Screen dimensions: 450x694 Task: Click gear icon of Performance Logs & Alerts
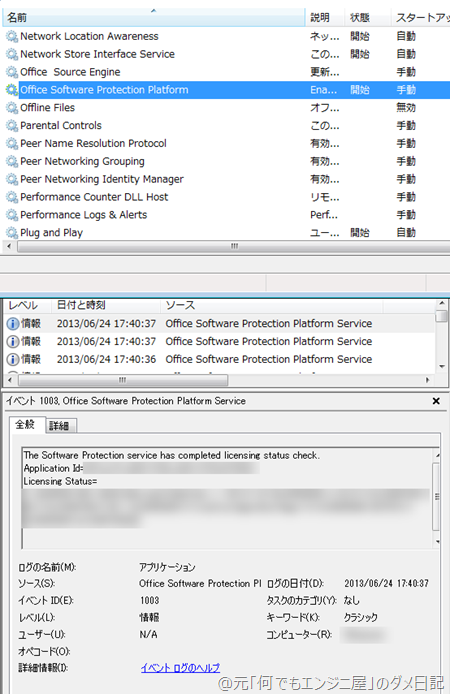(12, 215)
